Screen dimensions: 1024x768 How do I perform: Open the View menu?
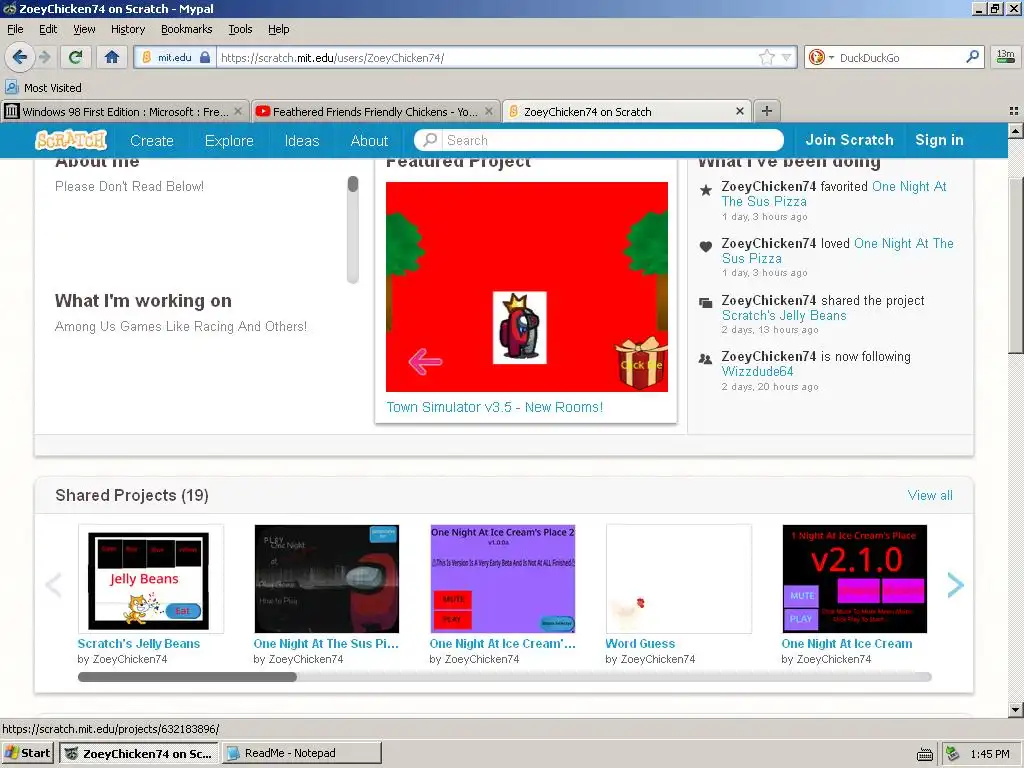pos(84,29)
